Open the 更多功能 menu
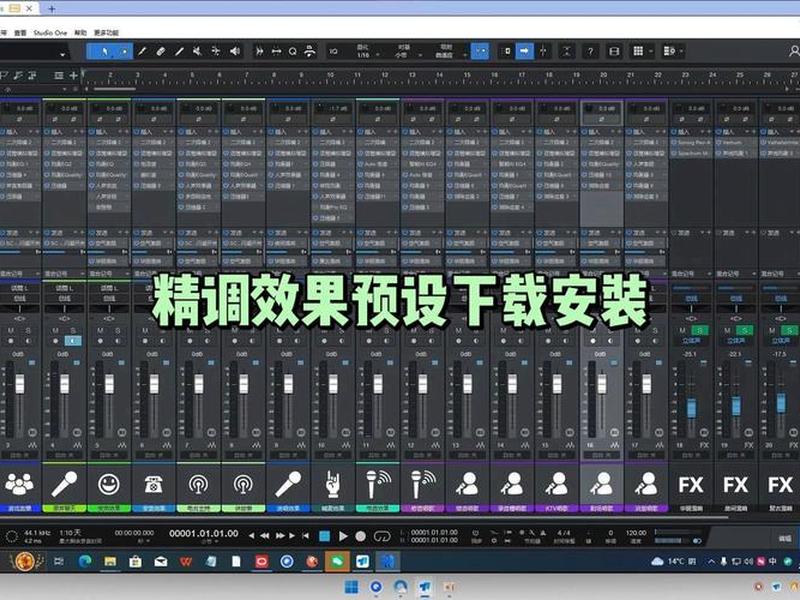This screenshot has height=600, width=800. [106, 33]
